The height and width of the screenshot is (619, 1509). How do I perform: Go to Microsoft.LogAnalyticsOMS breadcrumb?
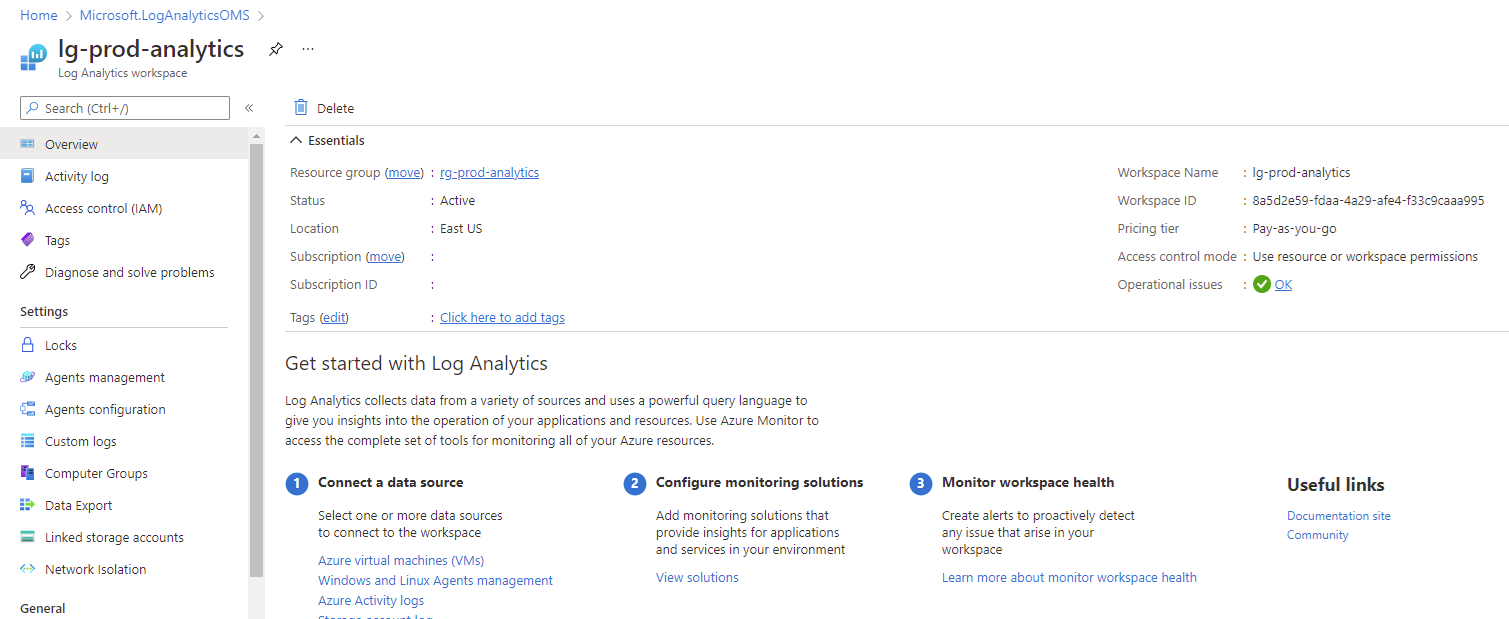coord(164,15)
